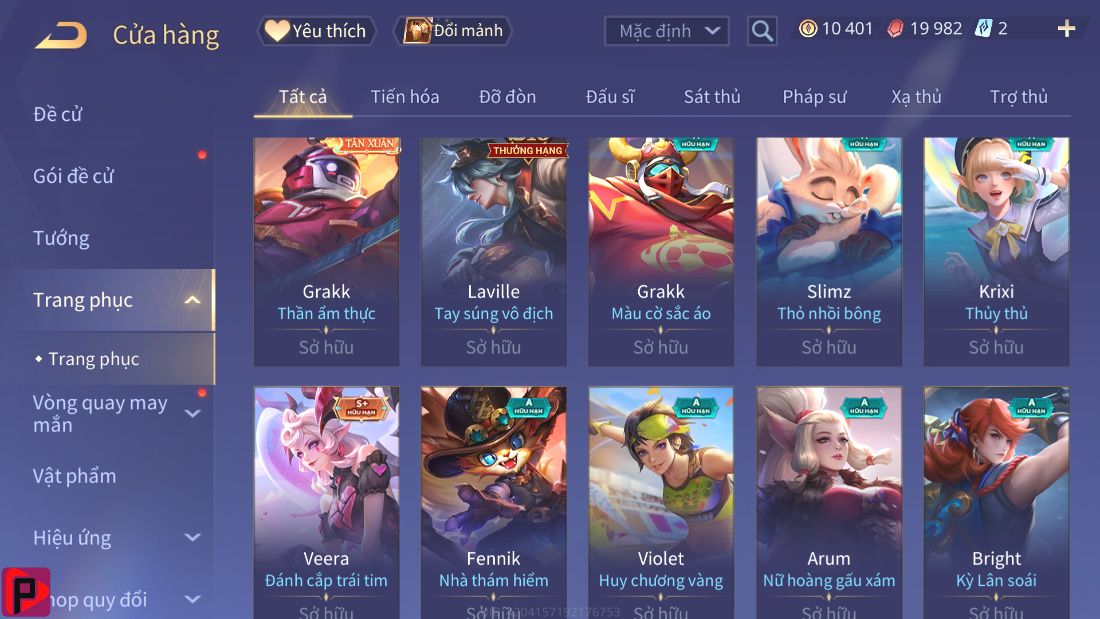The image size is (1100, 619).
Task: Expand Vòng quay may mắn section
Action: [192, 414]
